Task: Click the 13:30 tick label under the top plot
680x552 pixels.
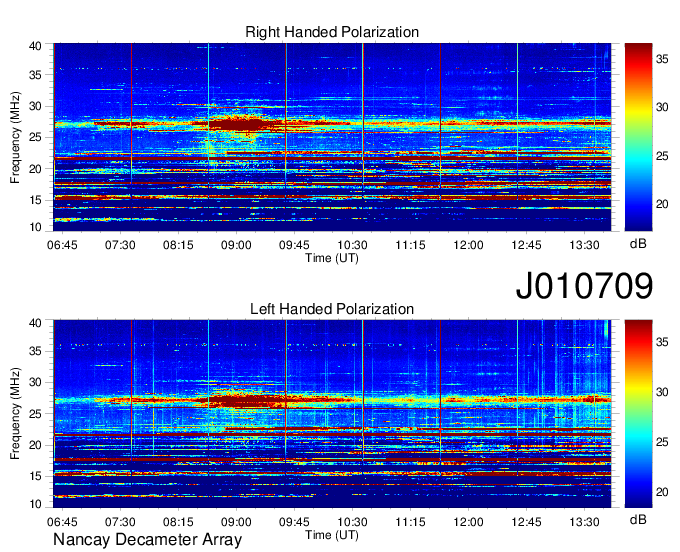Action: click(x=584, y=245)
